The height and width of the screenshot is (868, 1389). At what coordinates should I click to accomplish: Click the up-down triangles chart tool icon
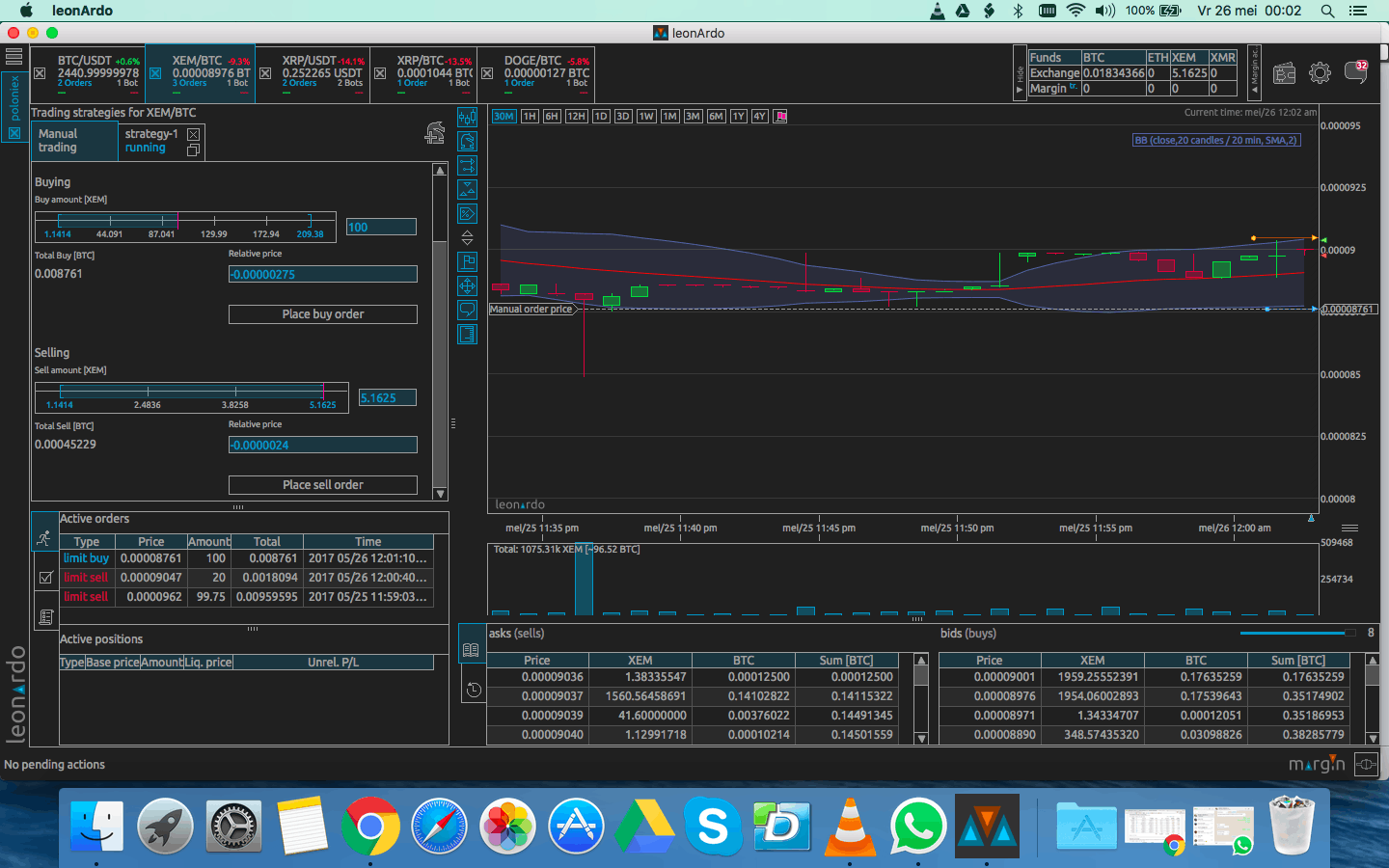coord(468,190)
